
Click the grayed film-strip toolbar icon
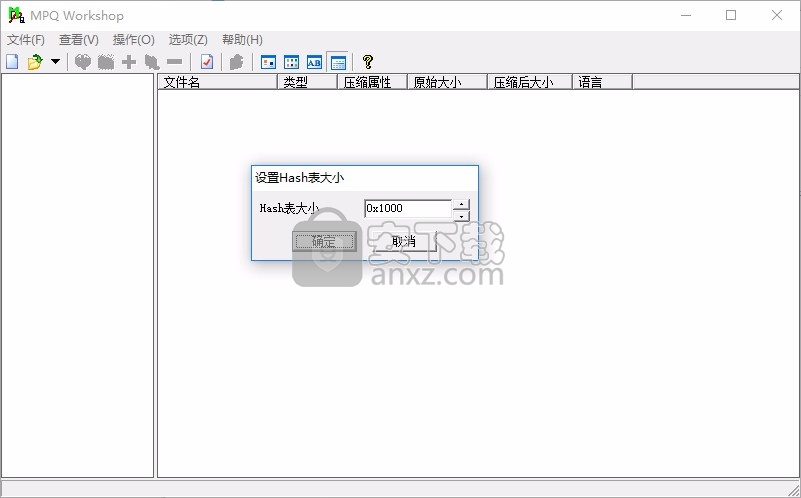click(106, 62)
